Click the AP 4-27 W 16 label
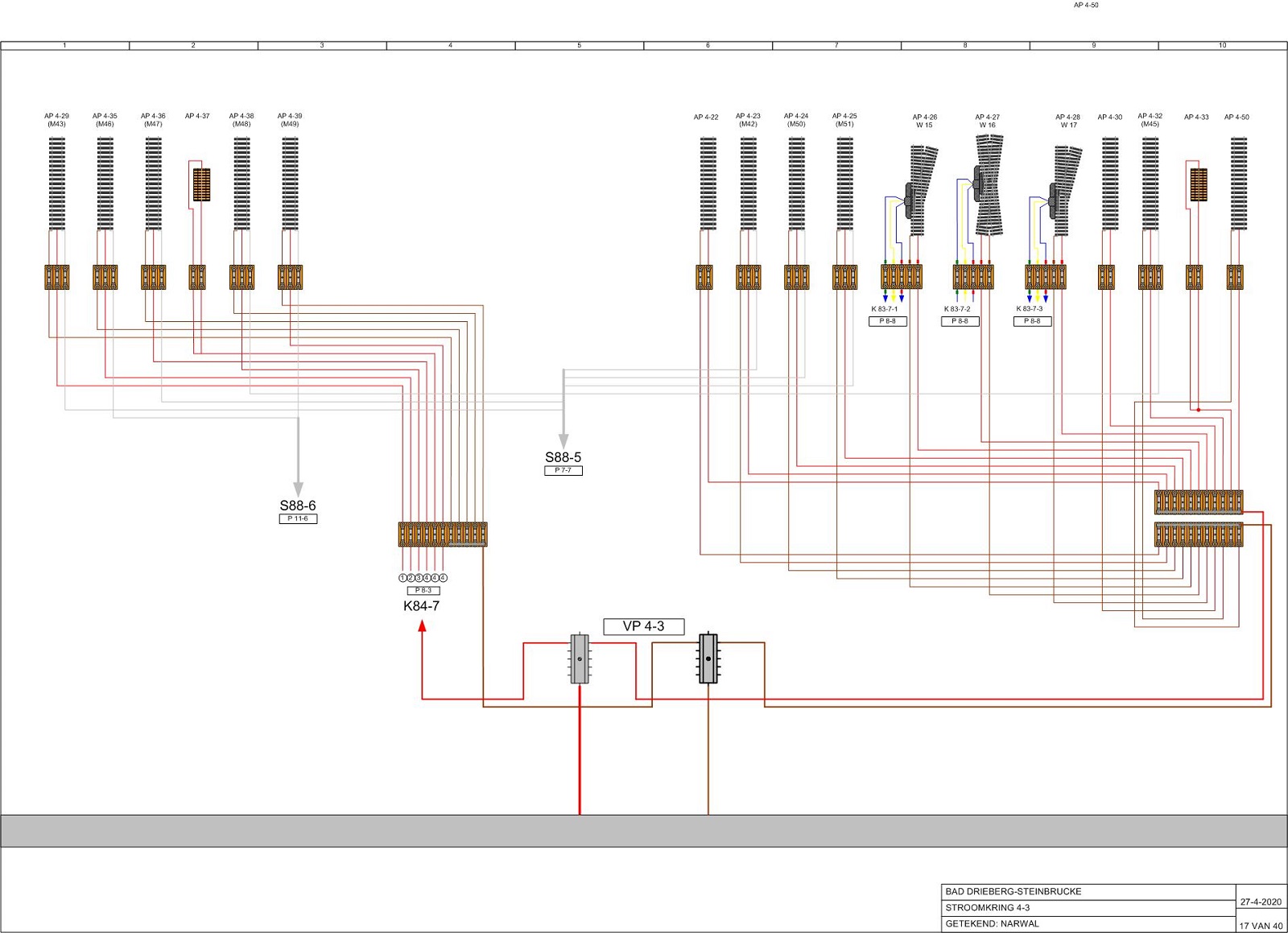Image resolution: width=1288 pixels, height=933 pixels. [x=988, y=121]
